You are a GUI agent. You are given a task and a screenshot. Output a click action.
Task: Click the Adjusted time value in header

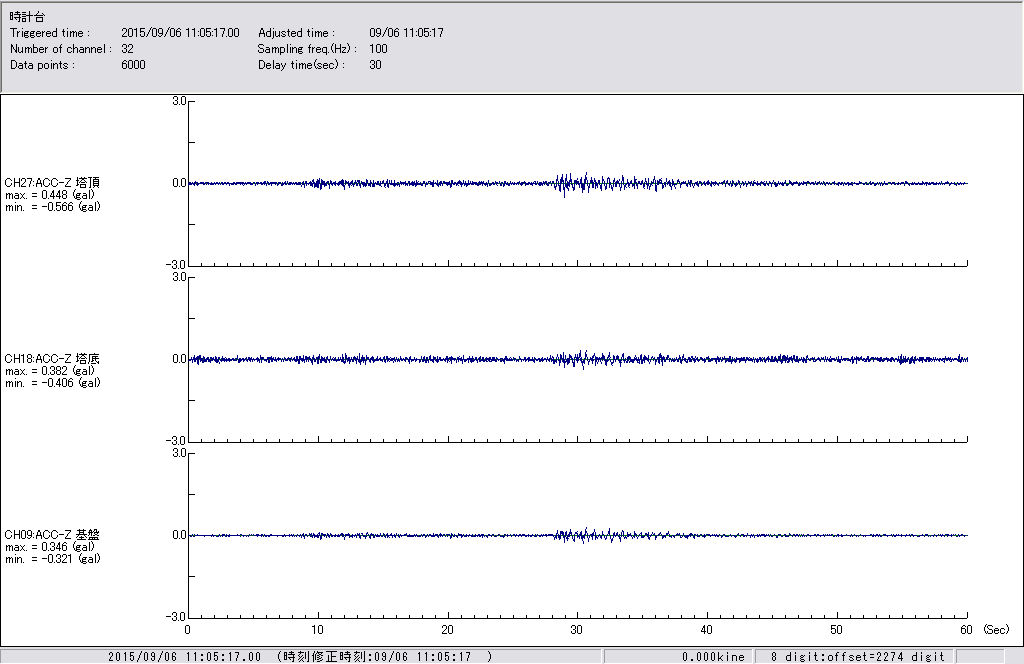tap(406, 33)
